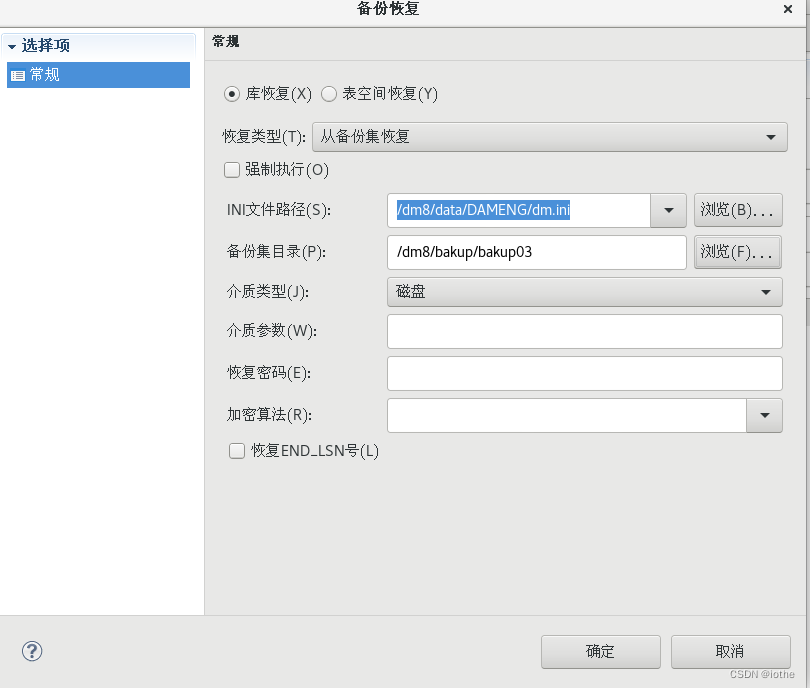This screenshot has height=688, width=810.
Task: Click the 备份集目录(P) input field
Action: [x=537, y=252]
